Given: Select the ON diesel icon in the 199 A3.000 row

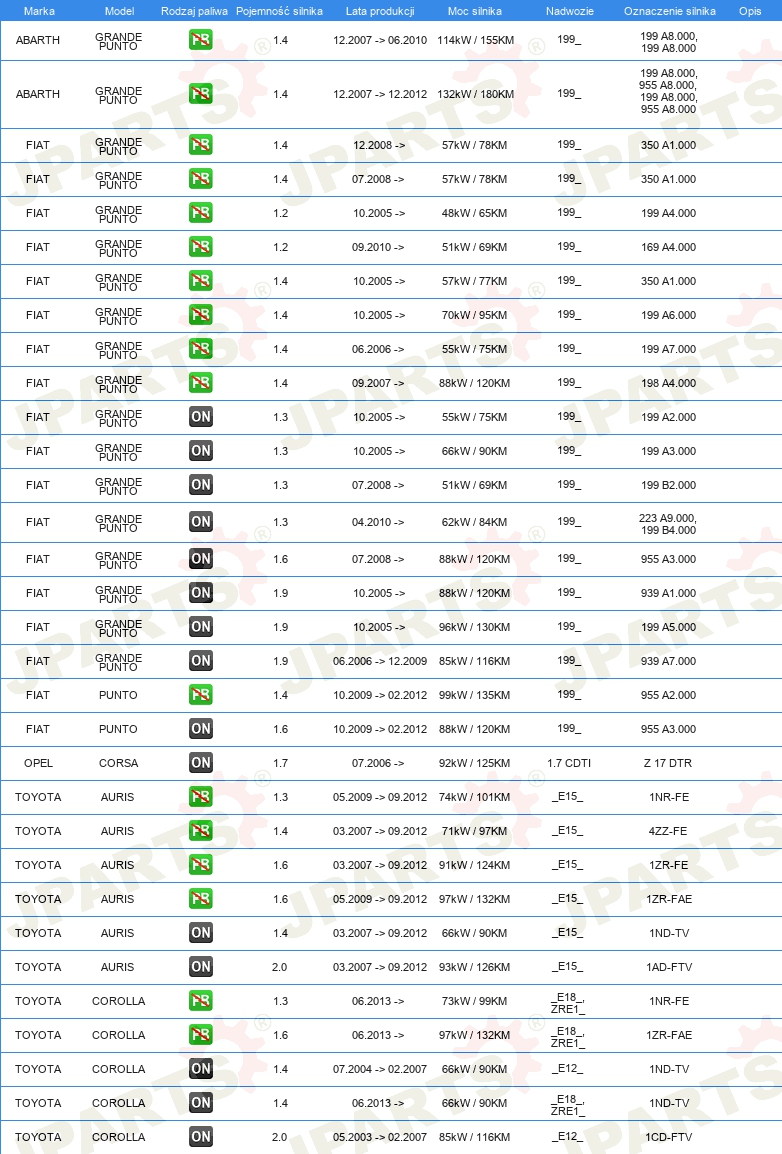Looking at the screenshot, I should coord(201,450).
